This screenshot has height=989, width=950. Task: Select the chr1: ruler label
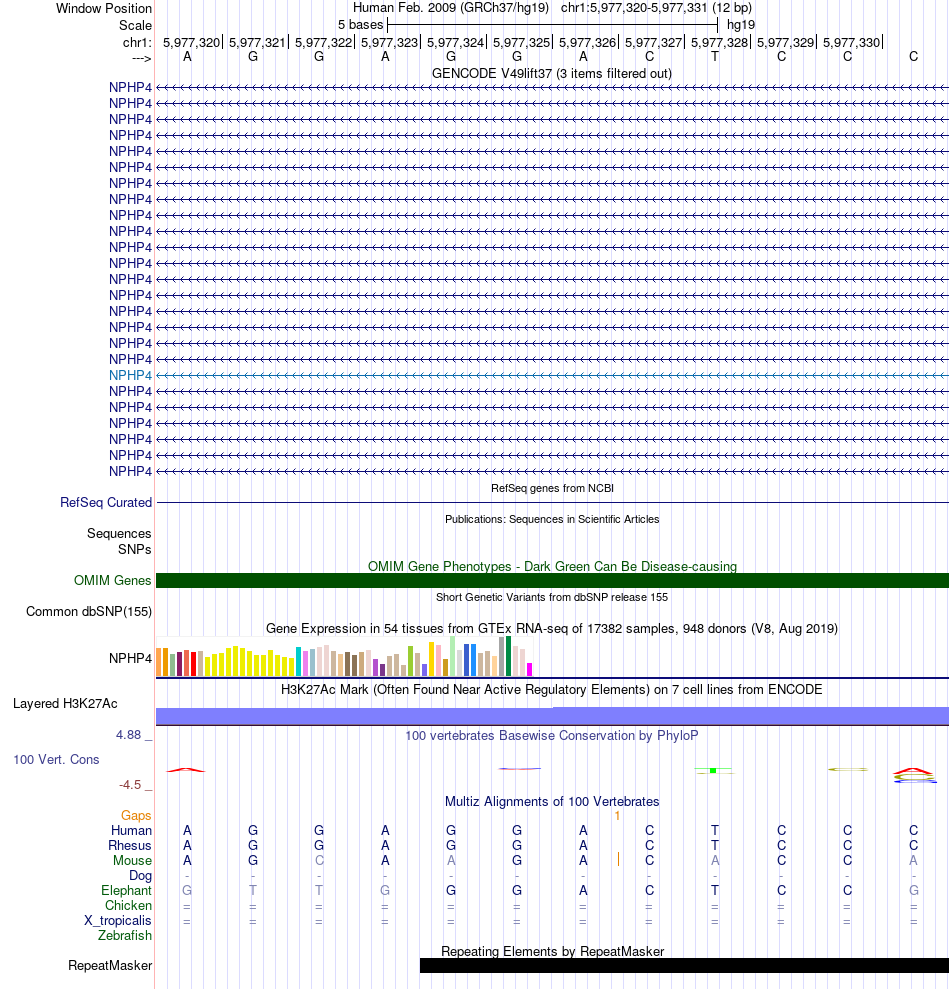click(137, 42)
